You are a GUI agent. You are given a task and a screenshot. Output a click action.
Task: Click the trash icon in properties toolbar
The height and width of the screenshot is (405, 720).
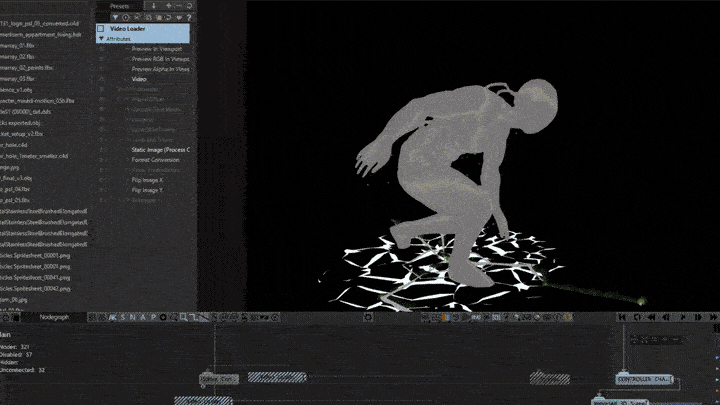(x=158, y=17)
